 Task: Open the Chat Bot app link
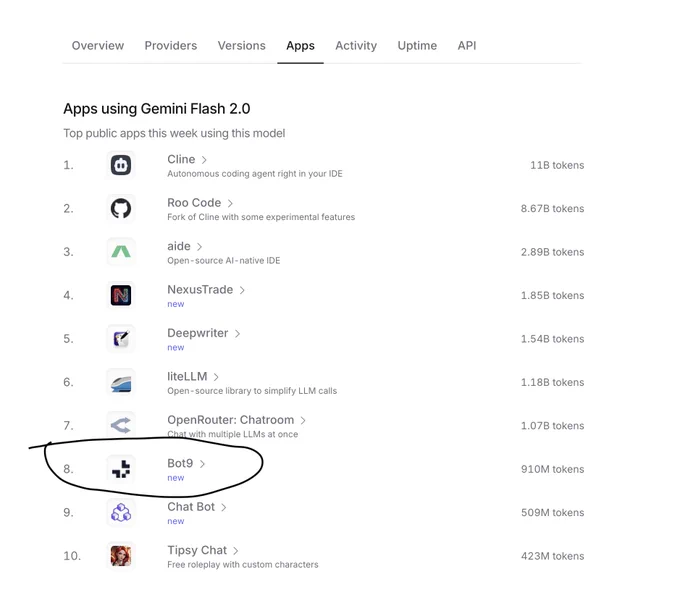click(191, 507)
